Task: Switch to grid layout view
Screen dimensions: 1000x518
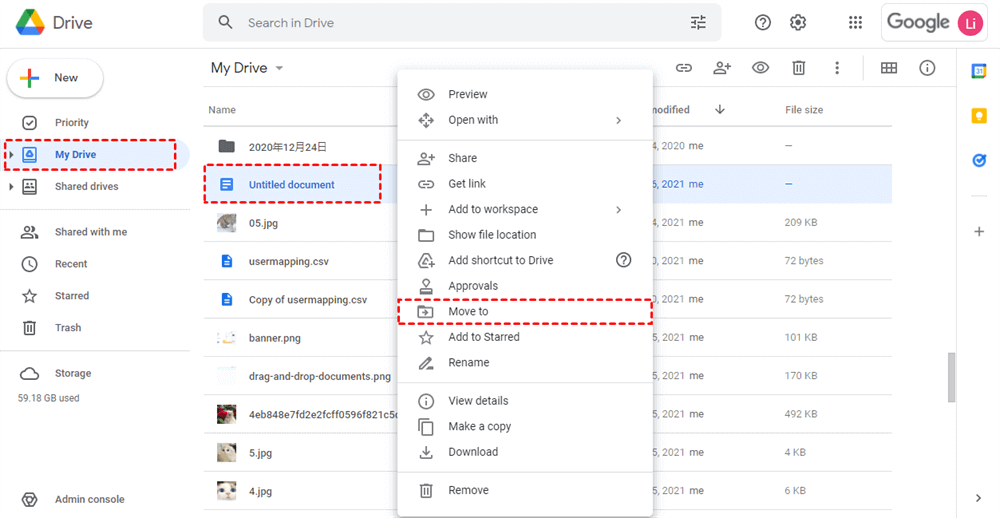Action: pyautogui.click(x=888, y=68)
